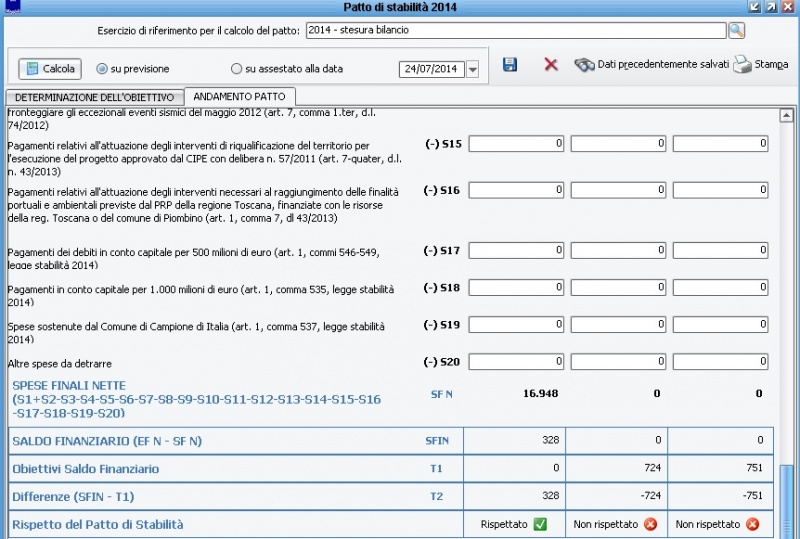Click the middle S17 input field
The width and height of the screenshot is (800, 539).
[x=618, y=250]
